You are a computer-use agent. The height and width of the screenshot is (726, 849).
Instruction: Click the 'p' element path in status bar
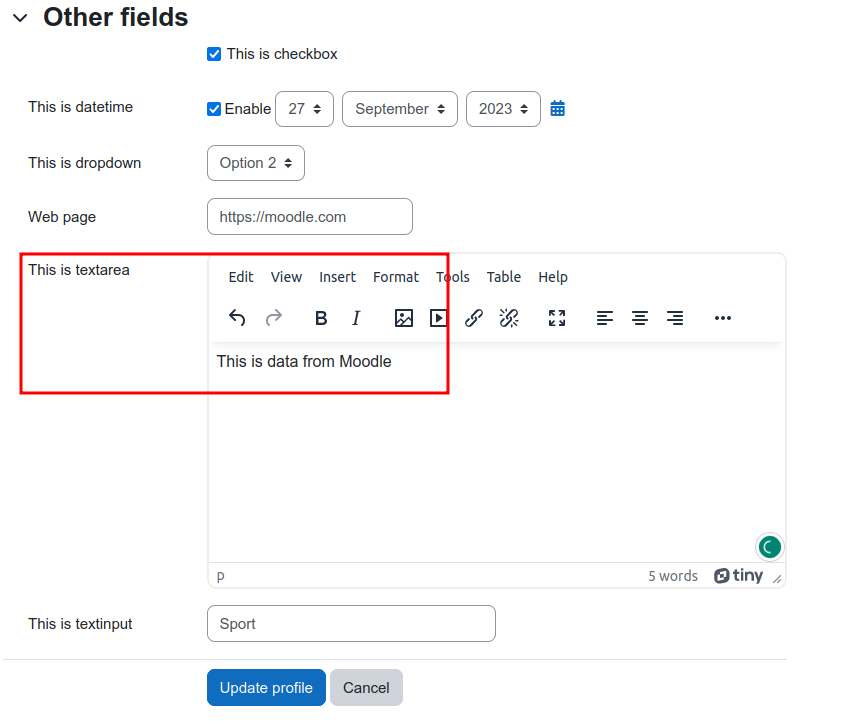[220, 577]
